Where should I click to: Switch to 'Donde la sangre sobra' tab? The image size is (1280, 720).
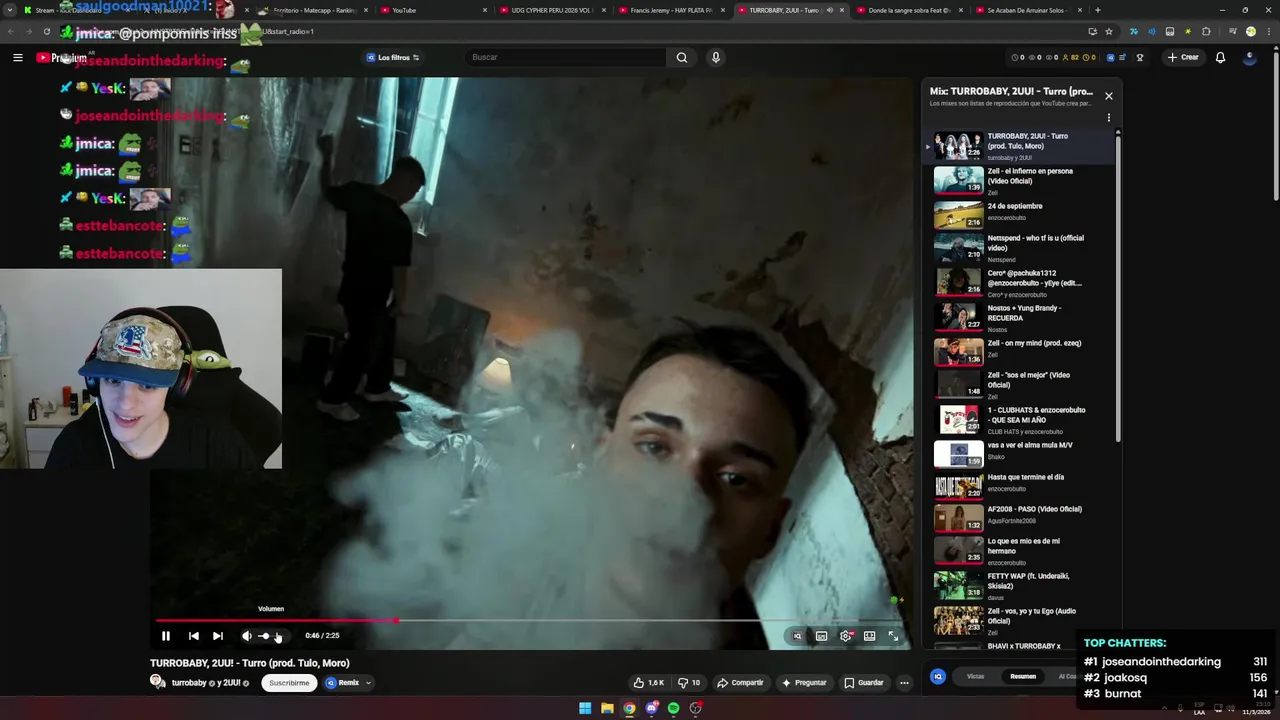click(x=909, y=10)
